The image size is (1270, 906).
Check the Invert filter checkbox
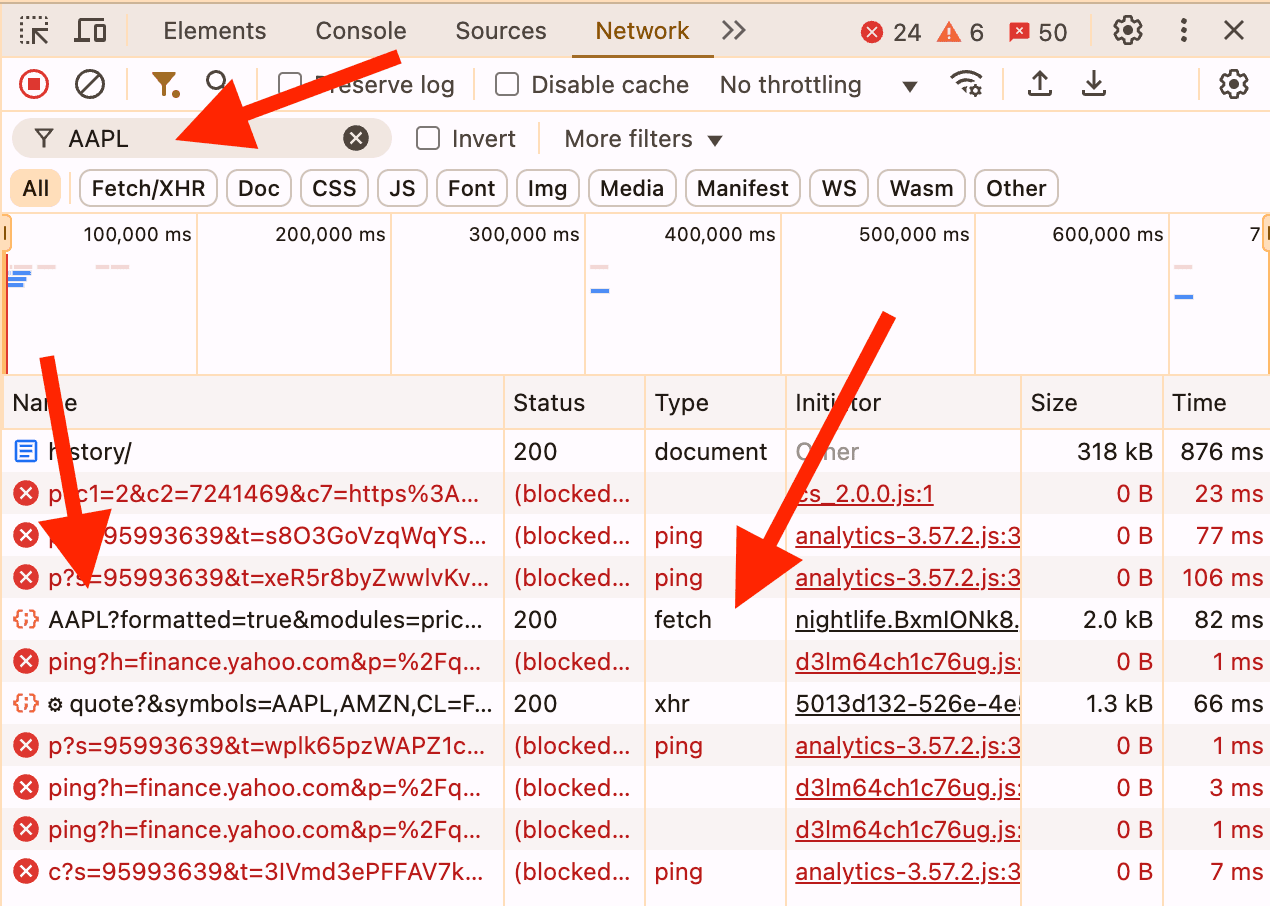click(x=428, y=139)
